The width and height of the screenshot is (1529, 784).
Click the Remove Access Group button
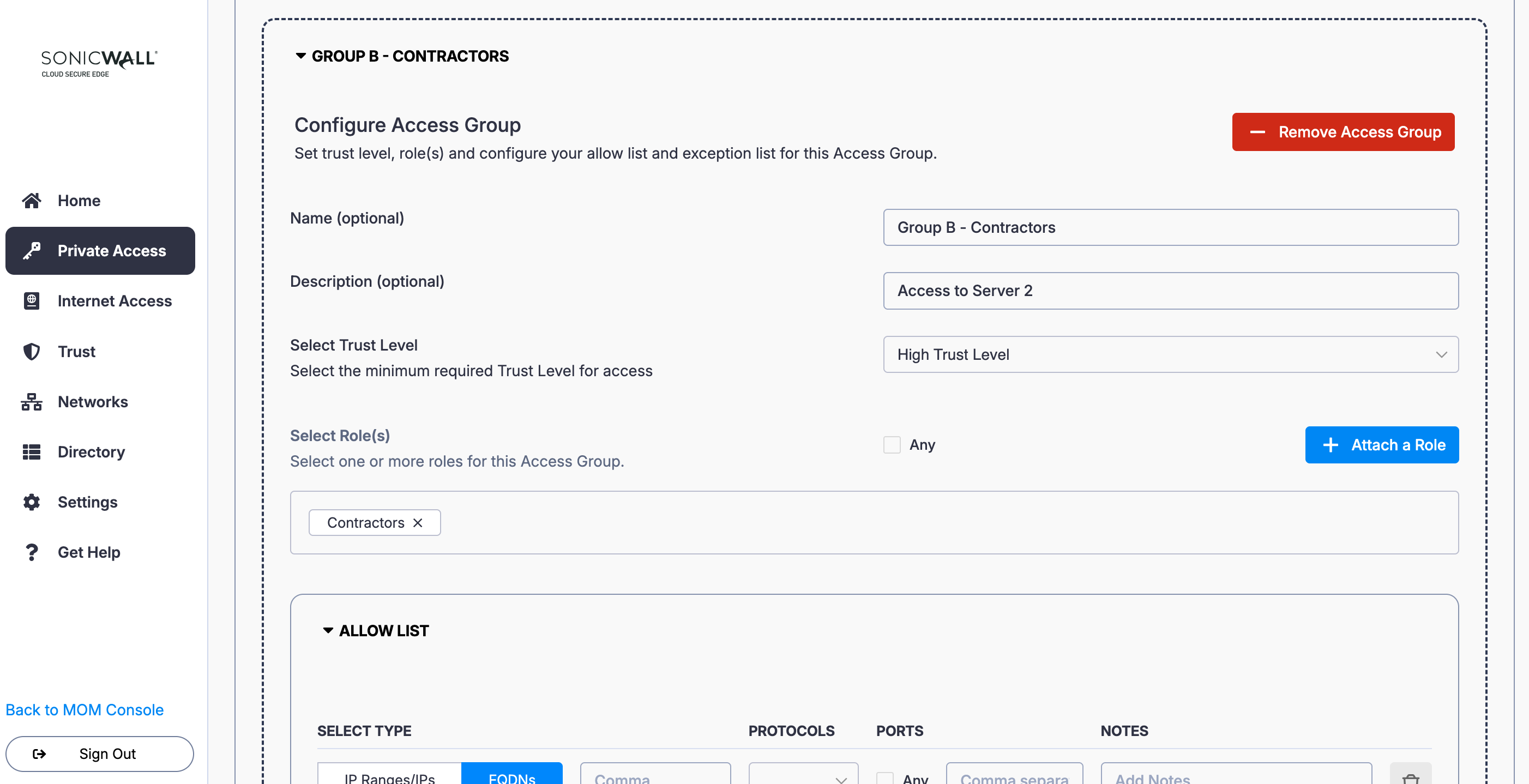[1343, 132]
